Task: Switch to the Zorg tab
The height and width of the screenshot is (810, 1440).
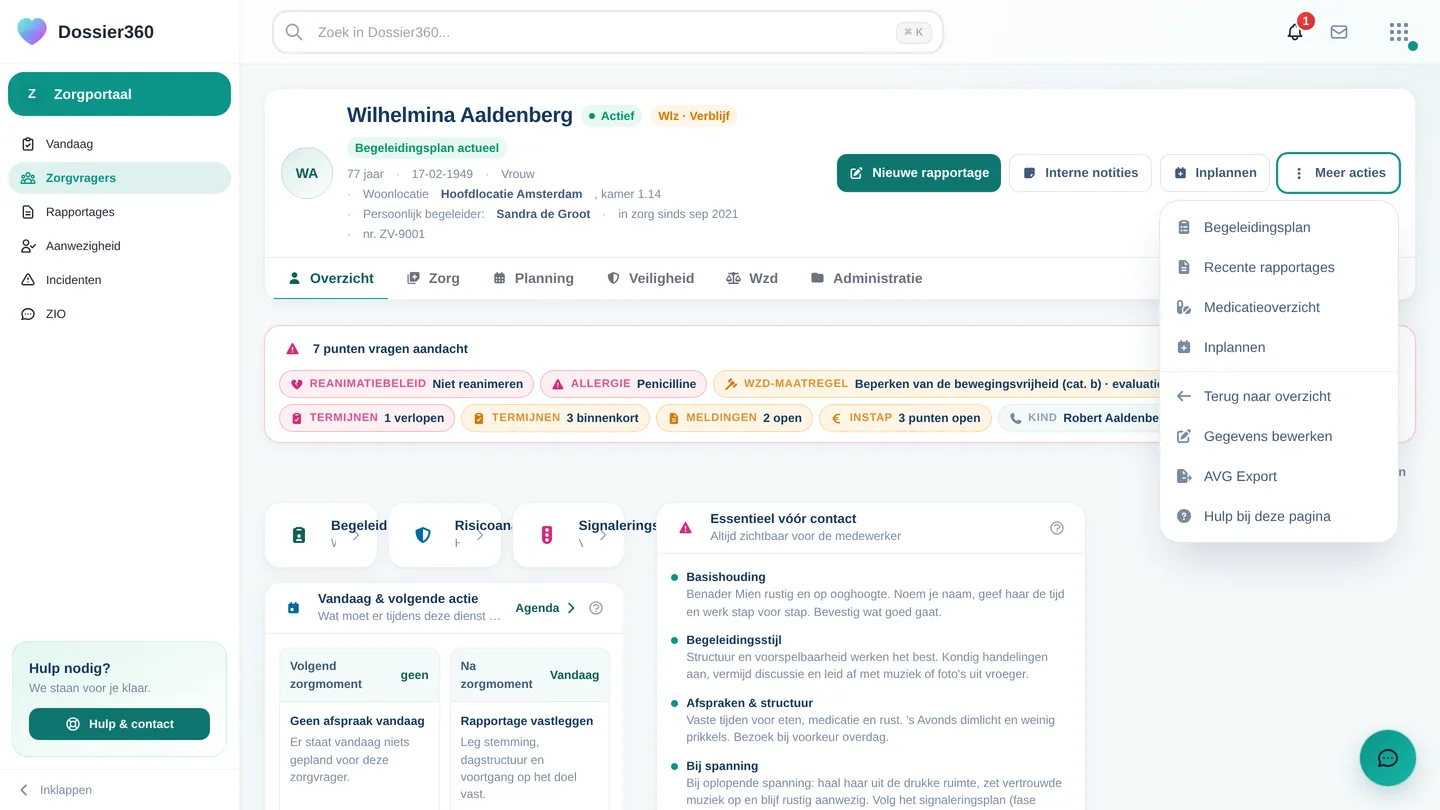Action: [x=433, y=278]
